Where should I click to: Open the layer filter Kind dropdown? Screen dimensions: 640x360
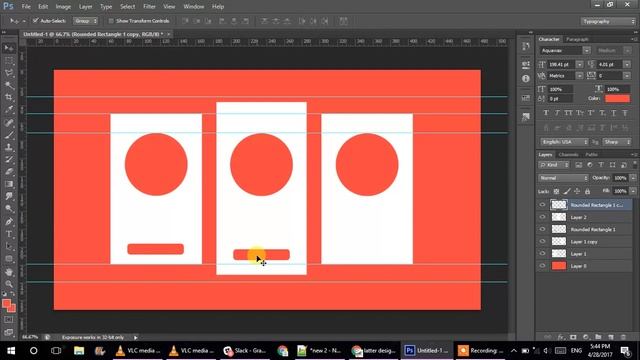coord(554,165)
